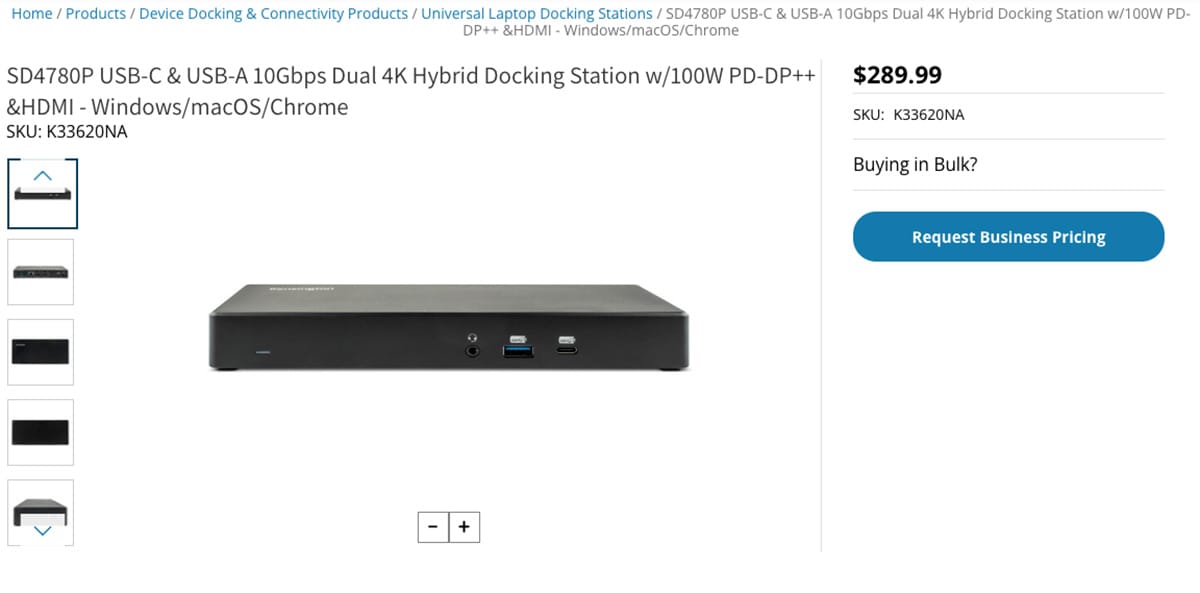Select the rear ports view thumbnail
The height and width of the screenshot is (593, 1200).
[41, 272]
